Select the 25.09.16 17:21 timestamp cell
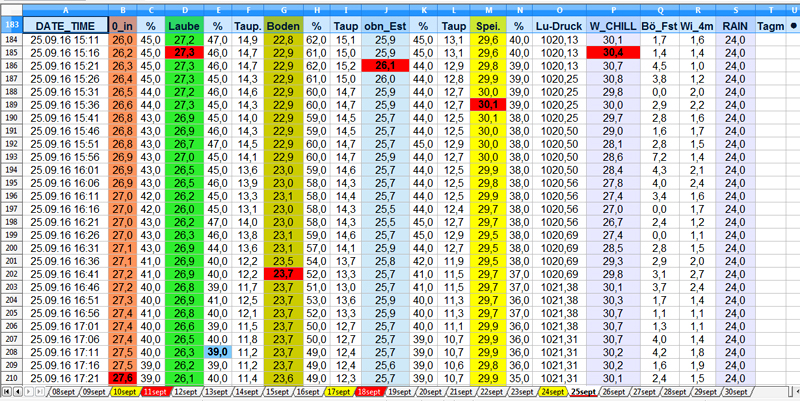Viewport: 800px width, 401px height. click(65, 377)
